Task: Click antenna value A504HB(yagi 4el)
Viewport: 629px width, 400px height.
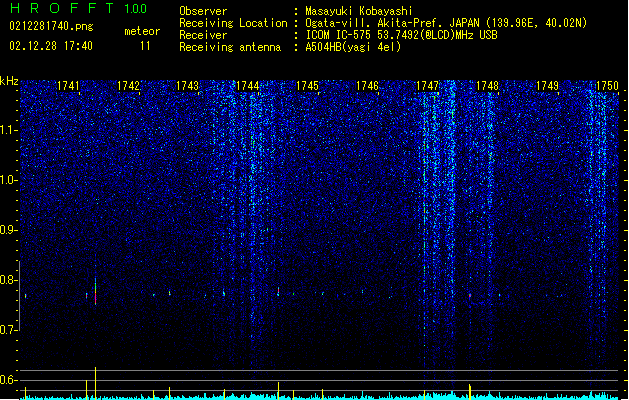Action: (x=353, y=47)
